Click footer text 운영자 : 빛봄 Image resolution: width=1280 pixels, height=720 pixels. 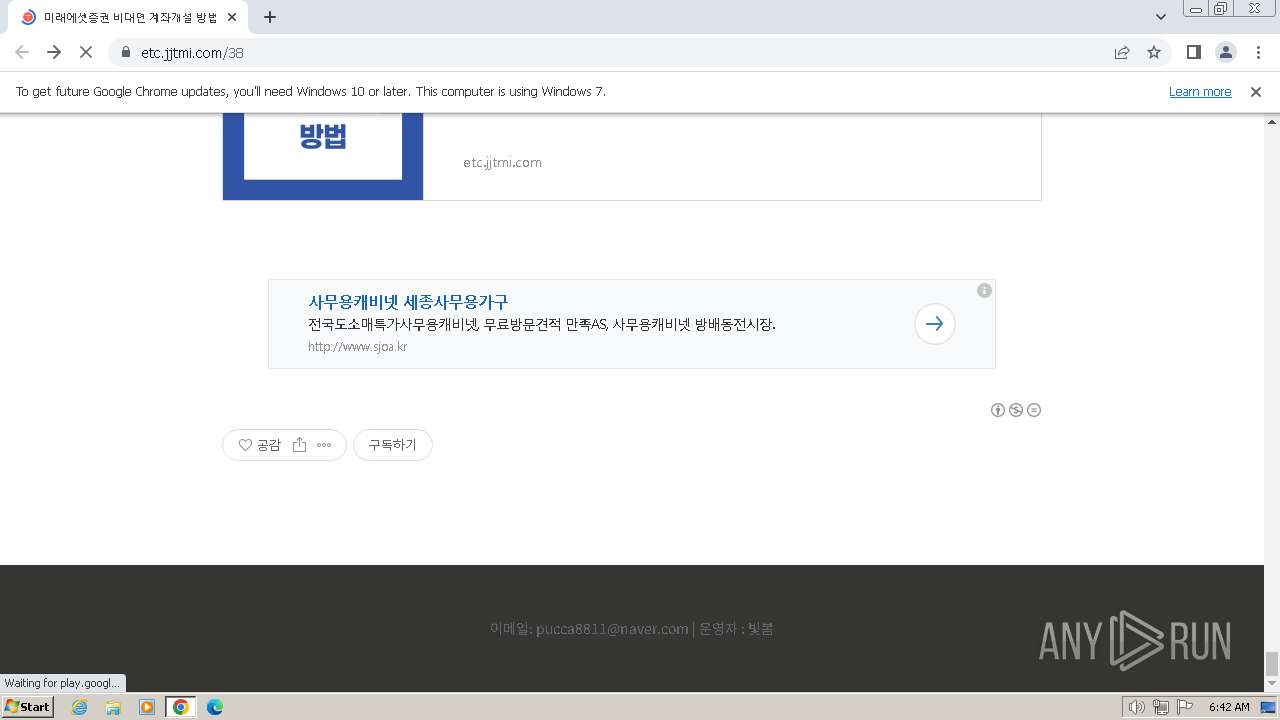[736, 629]
